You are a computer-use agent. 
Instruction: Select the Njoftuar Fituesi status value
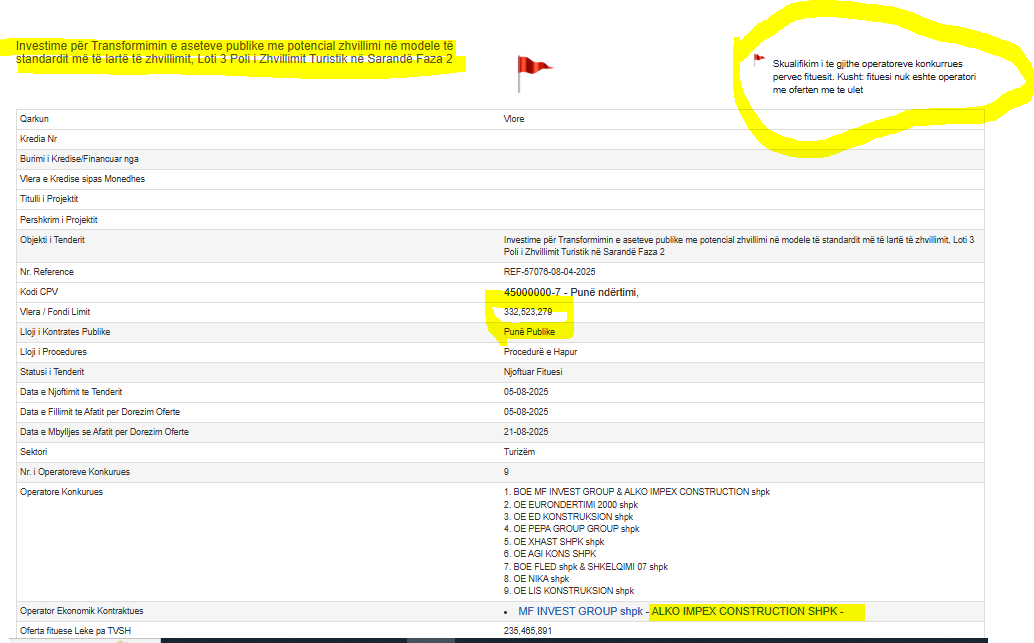click(533, 372)
